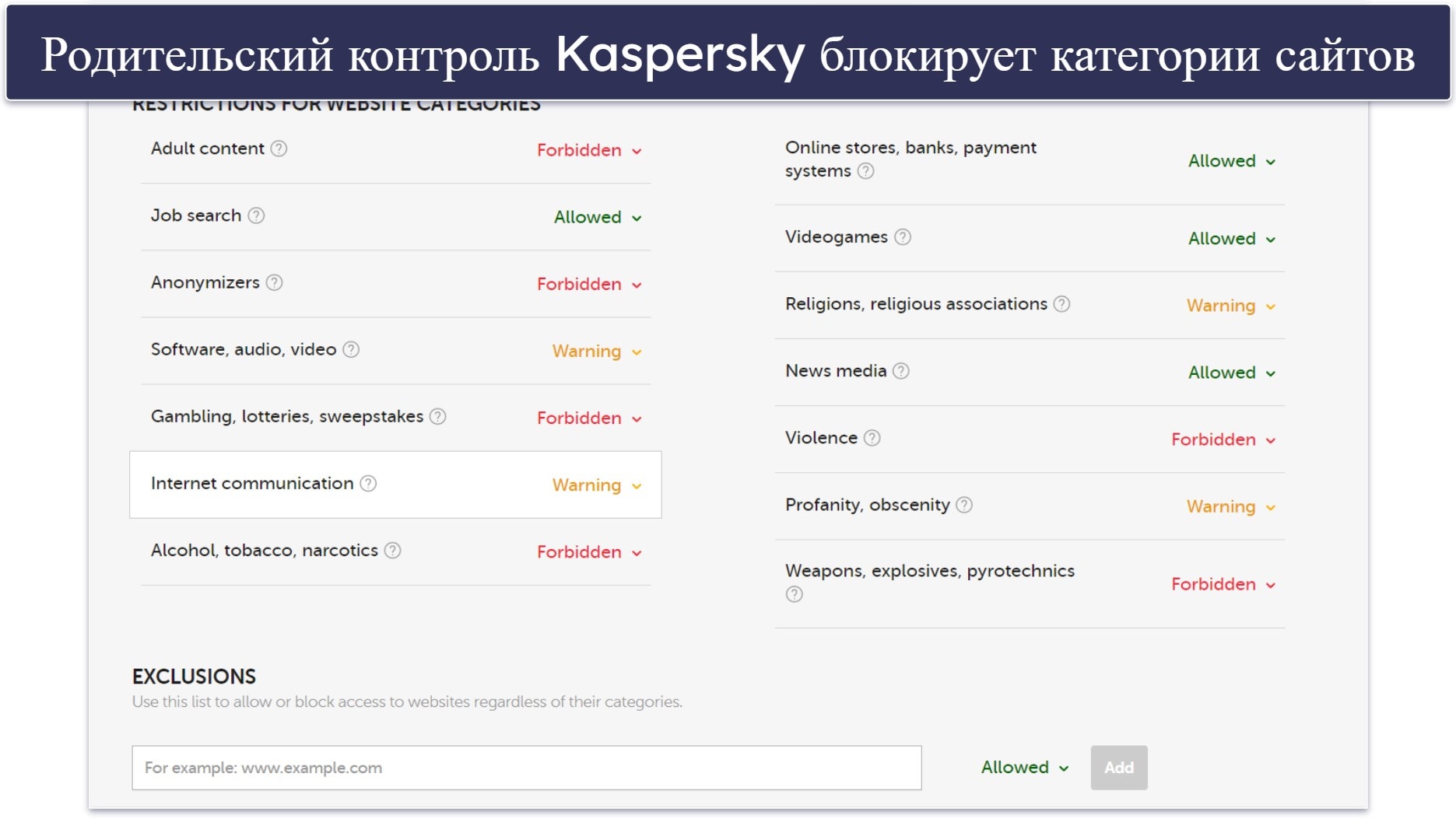This screenshot has height=819, width=1456.
Task: Open the help tooltip for Anonymizers
Action: tap(274, 282)
